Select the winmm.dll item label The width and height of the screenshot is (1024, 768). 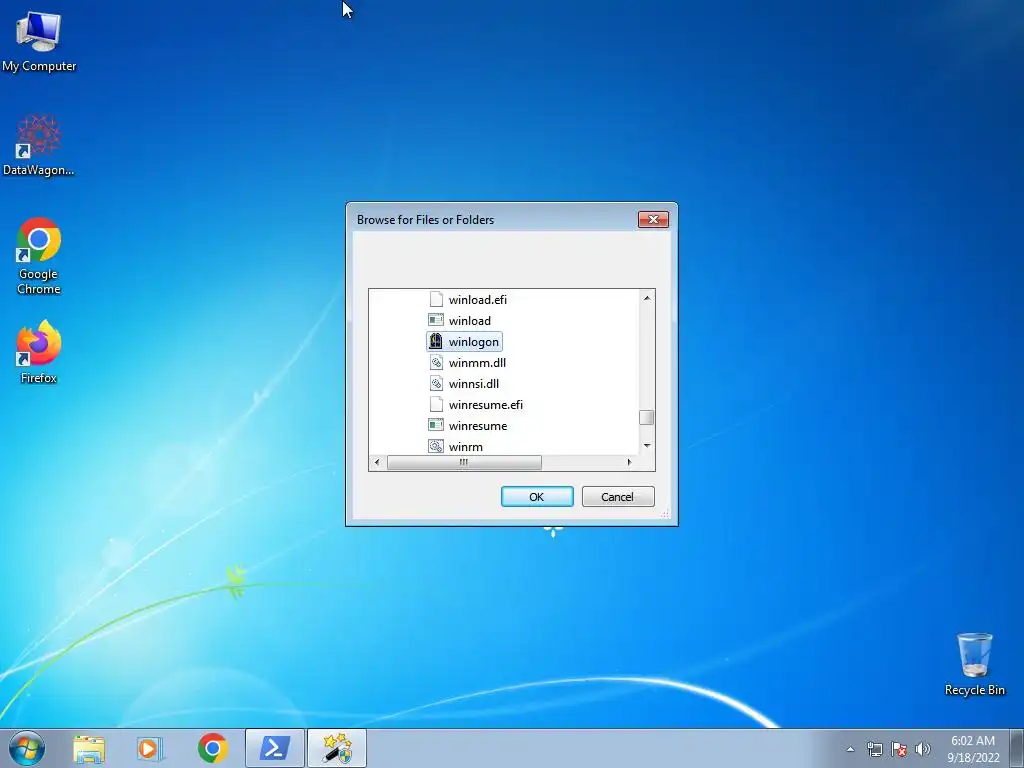[x=477, y=362]
